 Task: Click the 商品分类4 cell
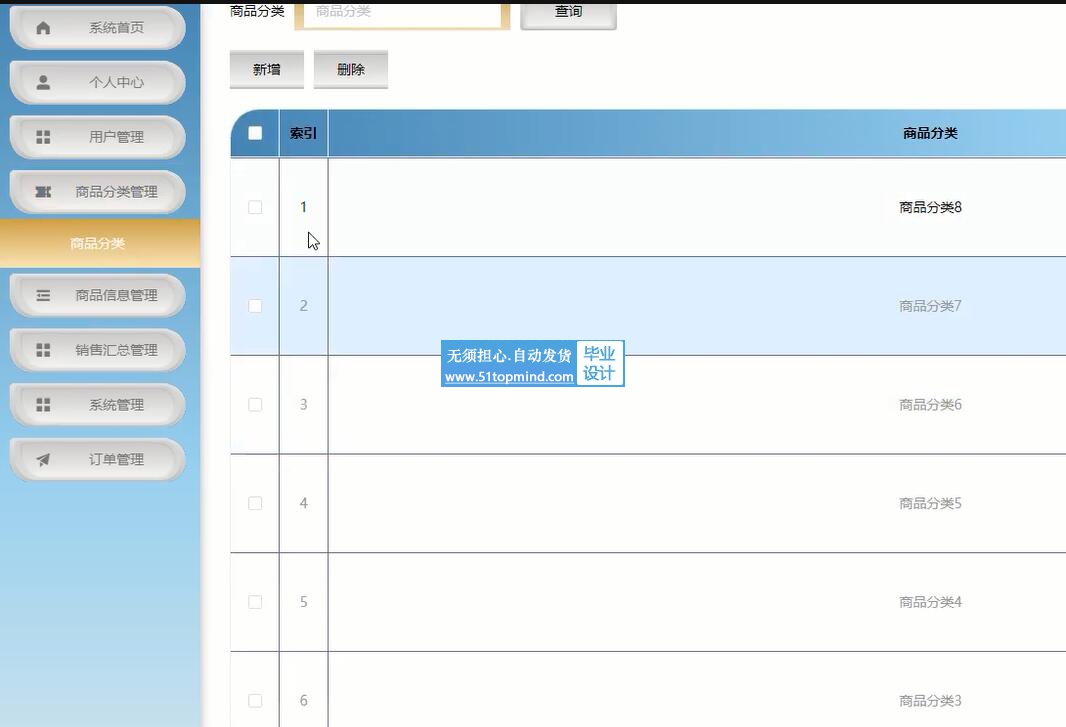930,602
